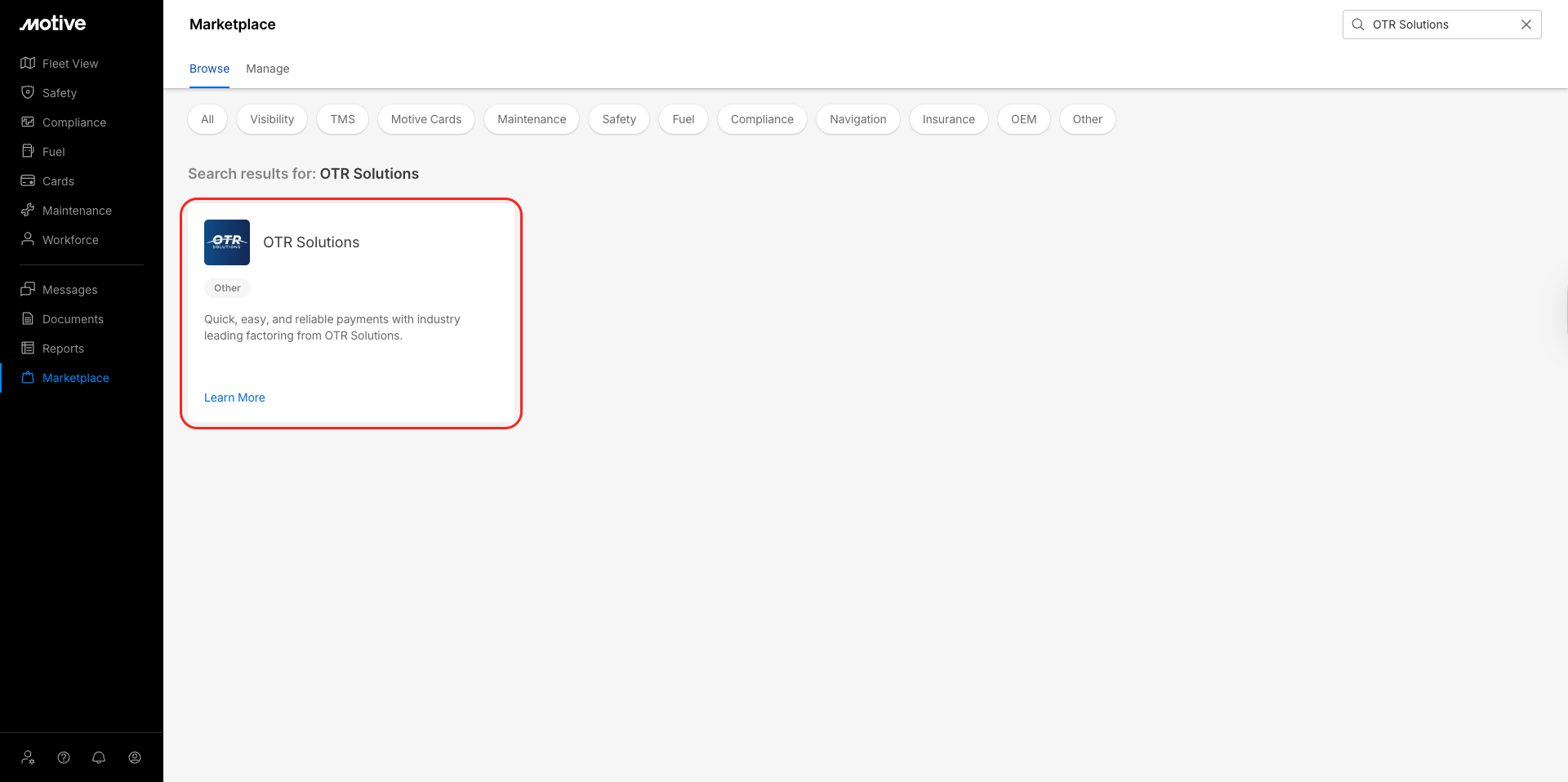1568x782 pixels.
Task: Click the OTR Solutions card description
Action: pos(332,327)
